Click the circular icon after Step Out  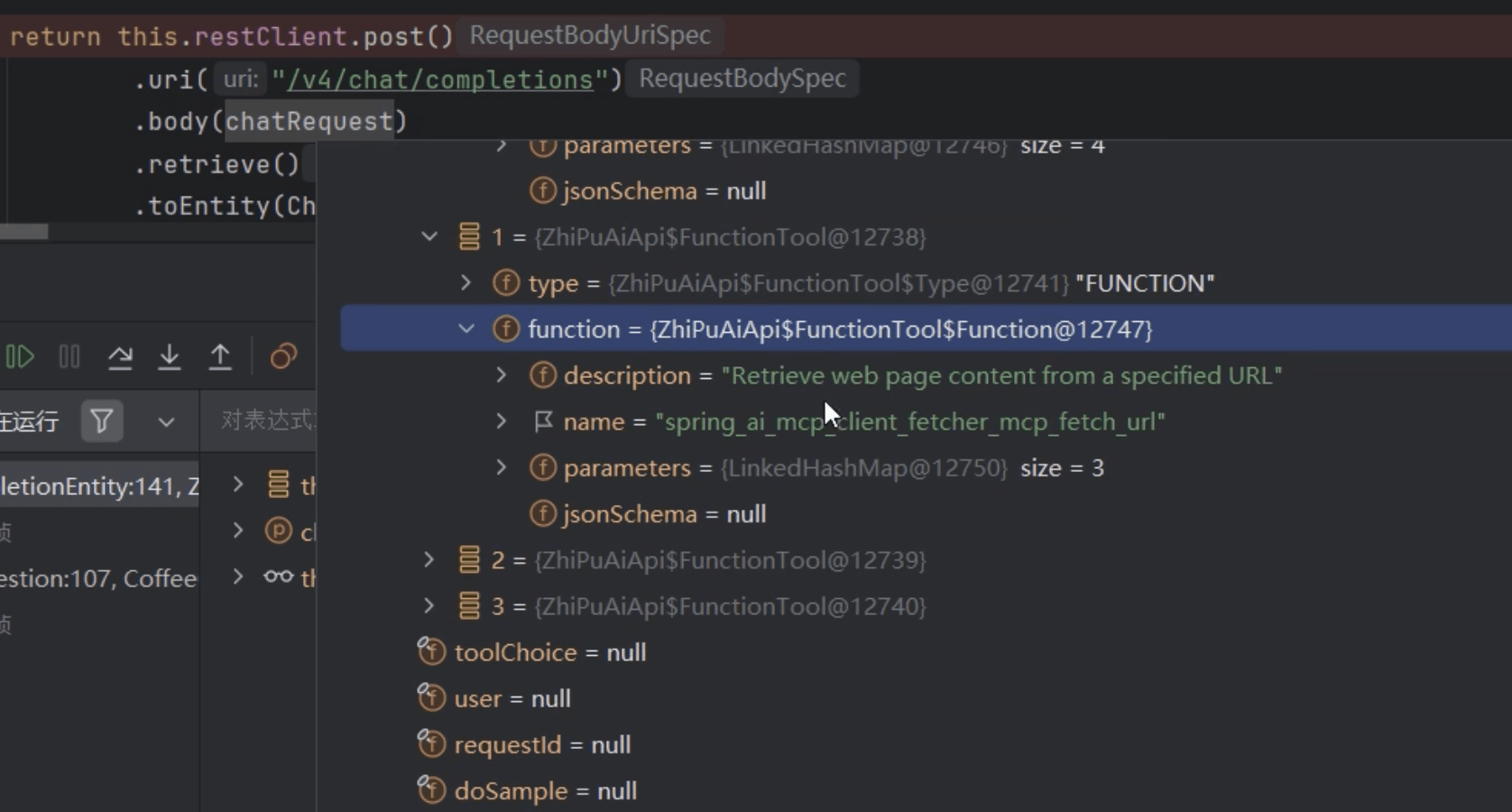283,357
